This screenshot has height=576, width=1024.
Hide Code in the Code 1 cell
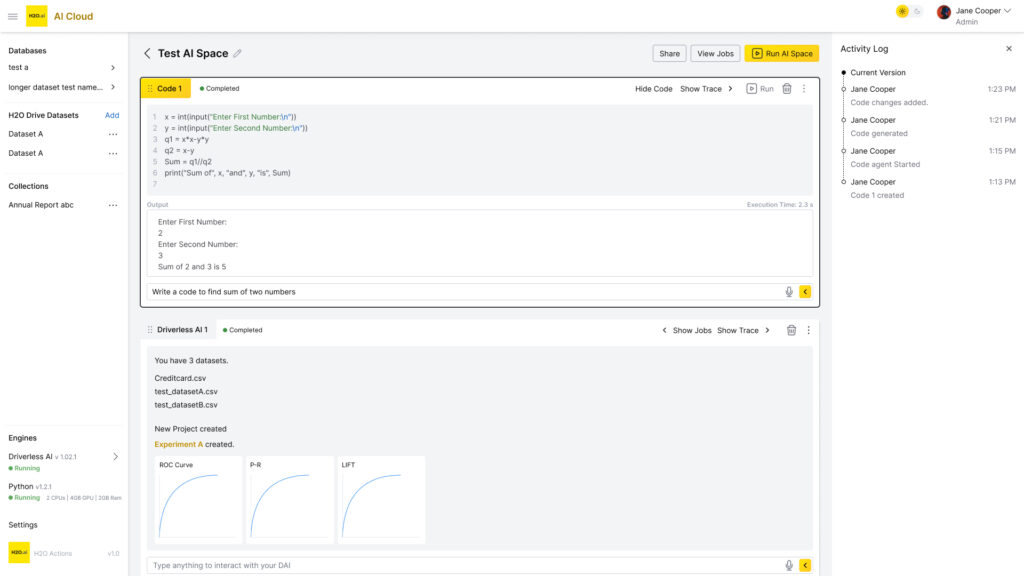tap(653, 89)
